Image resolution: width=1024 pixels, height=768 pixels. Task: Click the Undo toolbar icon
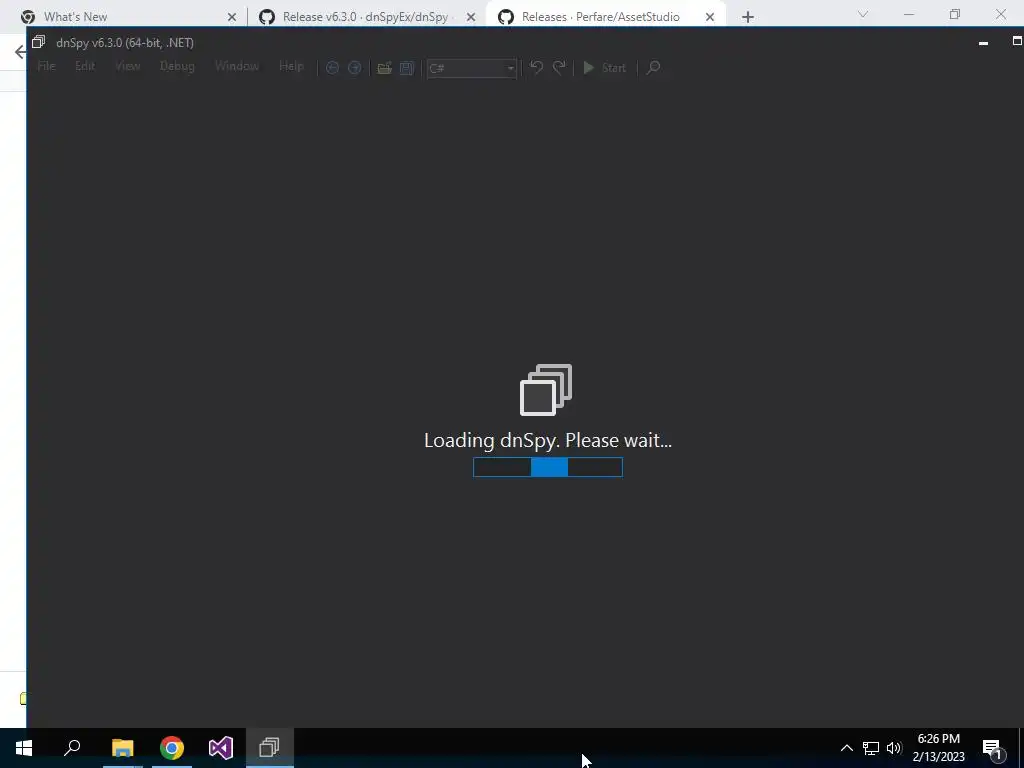pyautogui.click(x=536, y=68)
